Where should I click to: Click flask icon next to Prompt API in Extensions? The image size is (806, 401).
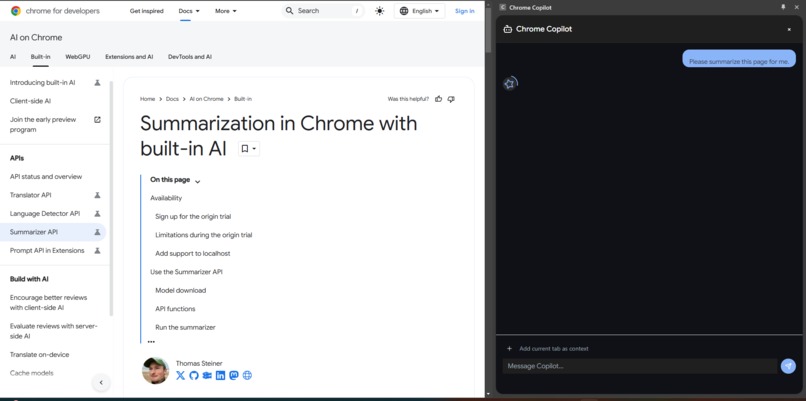97,251
